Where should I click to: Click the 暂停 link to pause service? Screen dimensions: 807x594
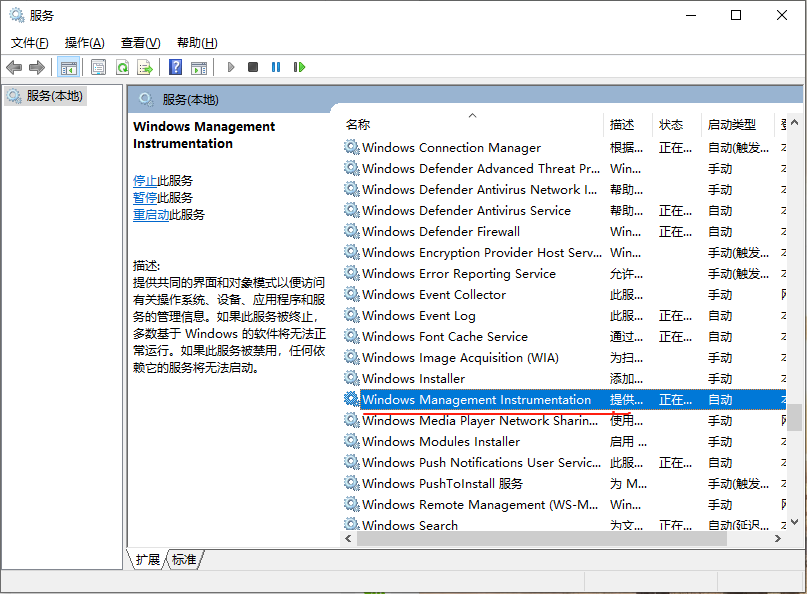145,198
